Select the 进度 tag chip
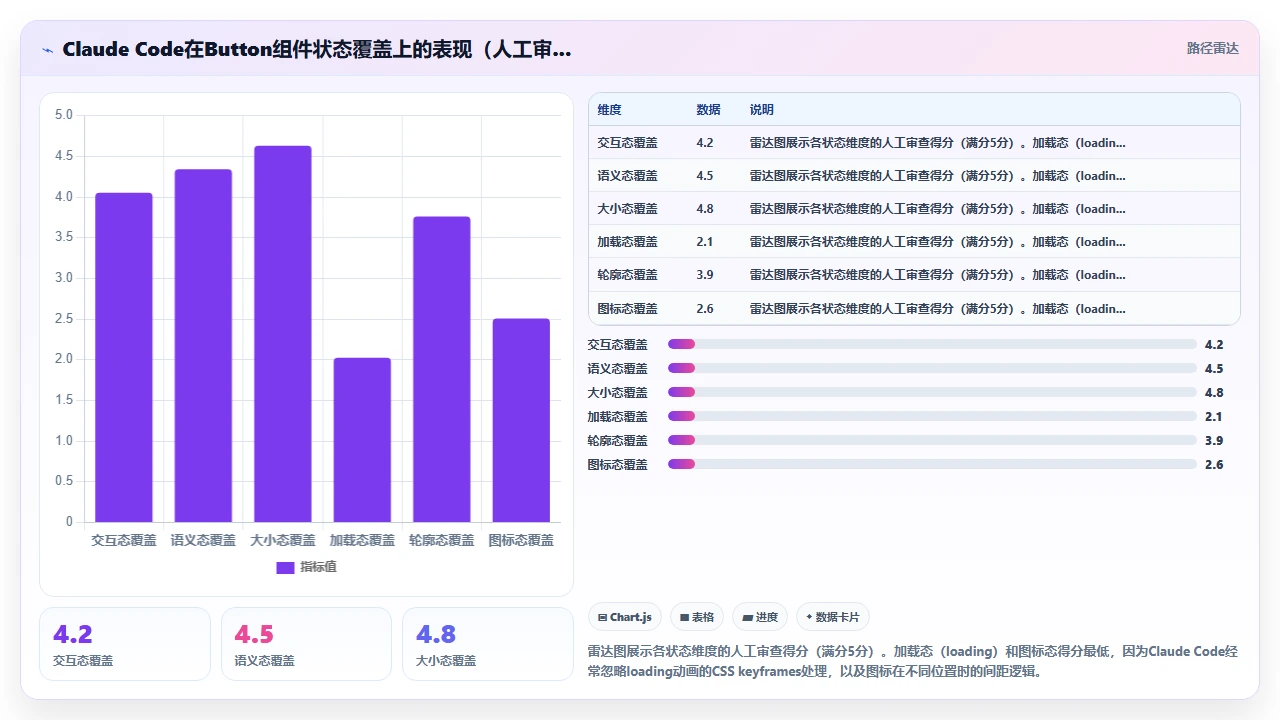 click(760, 617)
